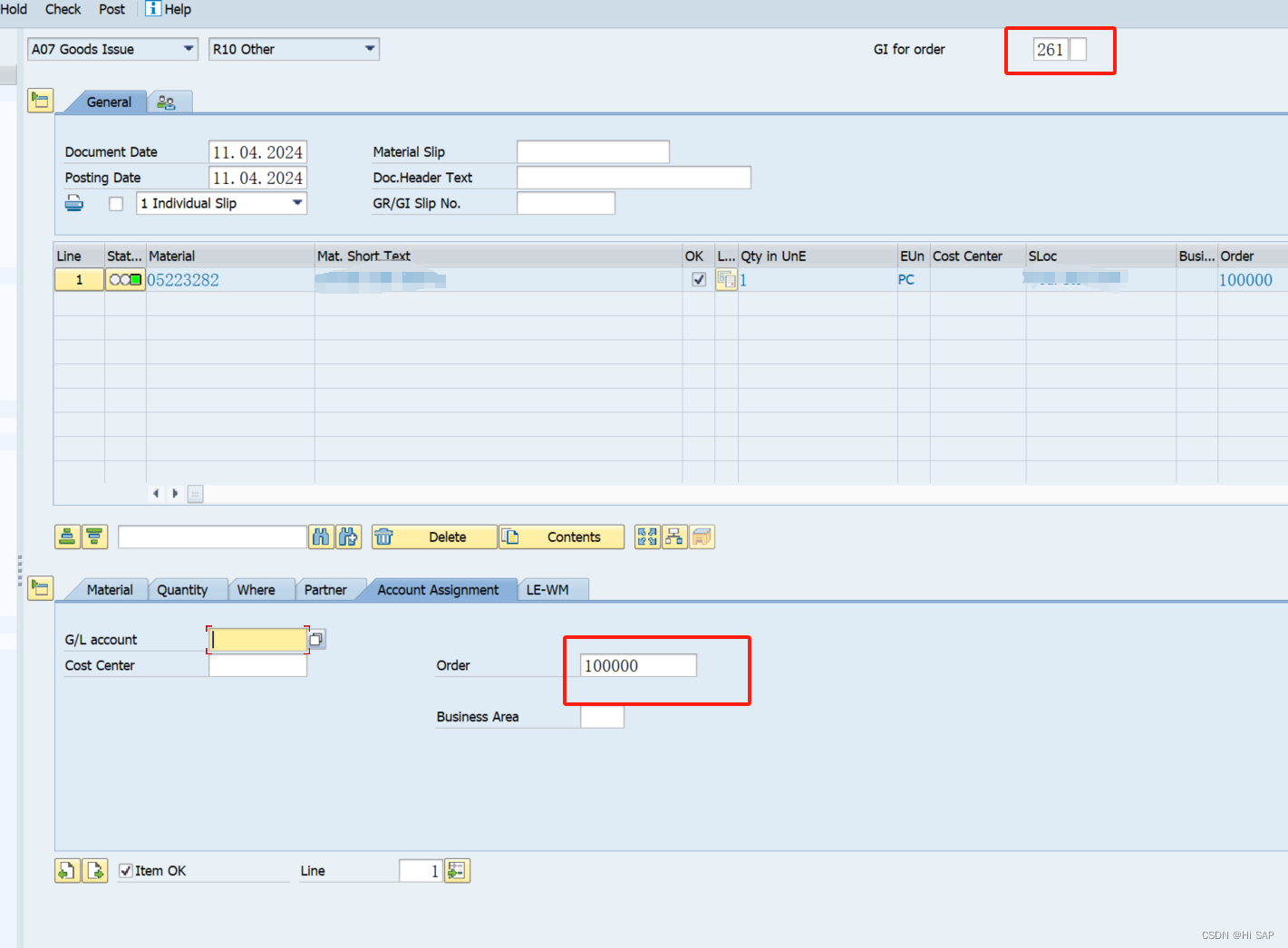Collapse the header data using the yellow folder icon
Screen dimensions: 1288x948
click(40, 100)
